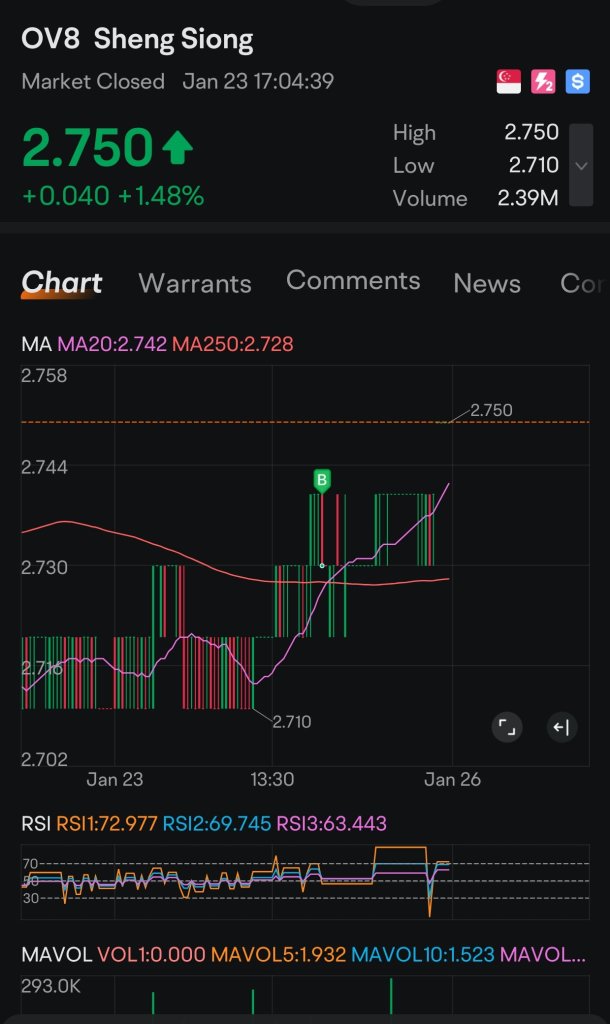Viewport: 610px width, 1024px height.
Task: Open the RSI indicator label
Action: (x=36, y=824)
